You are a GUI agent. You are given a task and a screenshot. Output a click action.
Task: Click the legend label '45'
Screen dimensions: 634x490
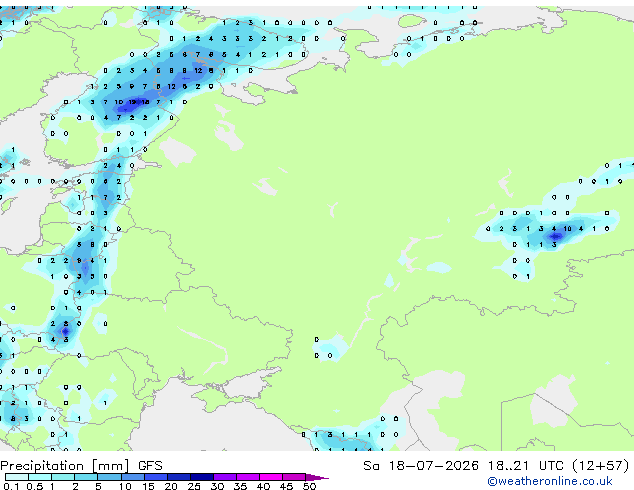pos(286,486)
